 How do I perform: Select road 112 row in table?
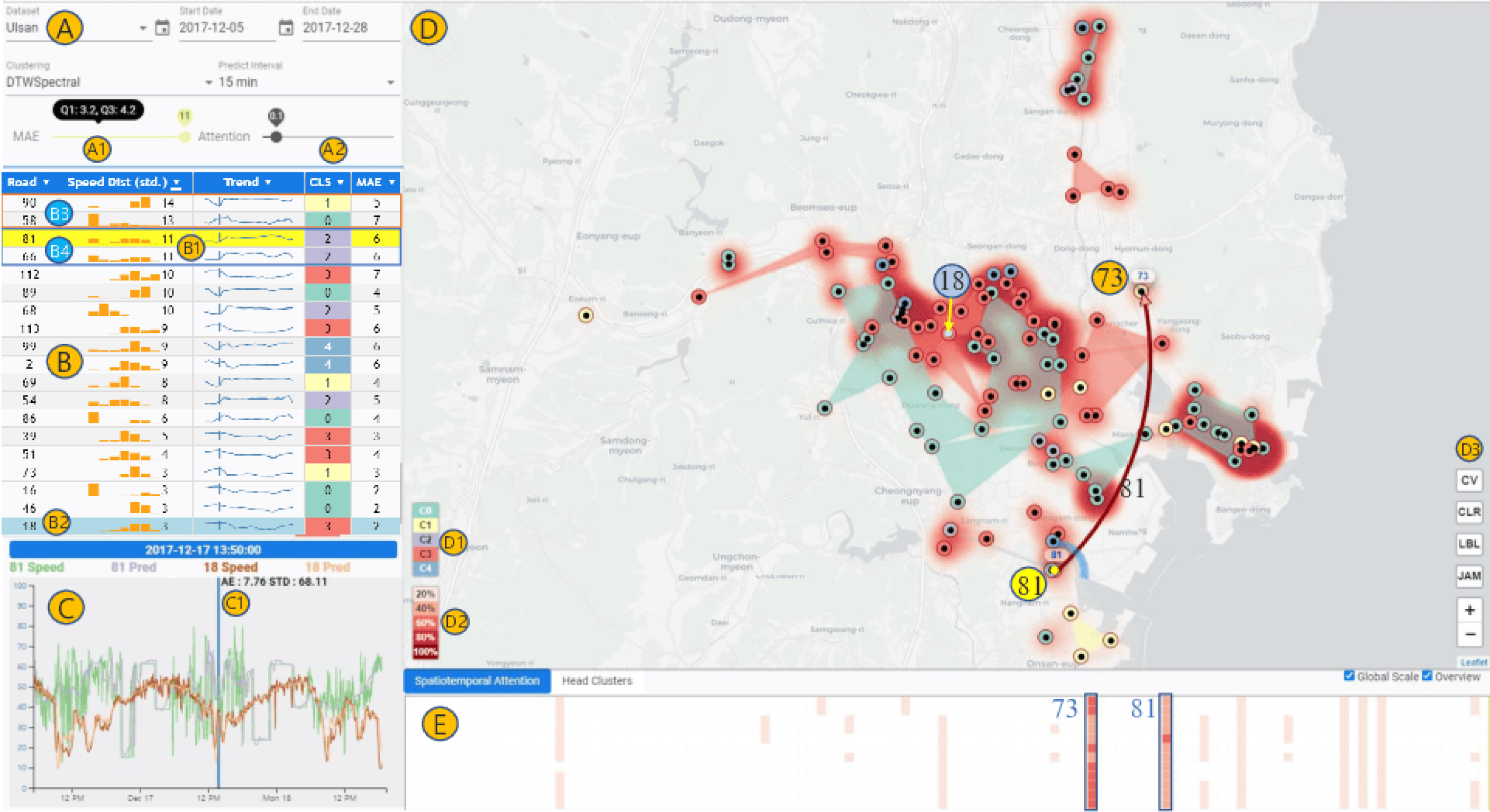pyautogui.click(x=30, y=274)
